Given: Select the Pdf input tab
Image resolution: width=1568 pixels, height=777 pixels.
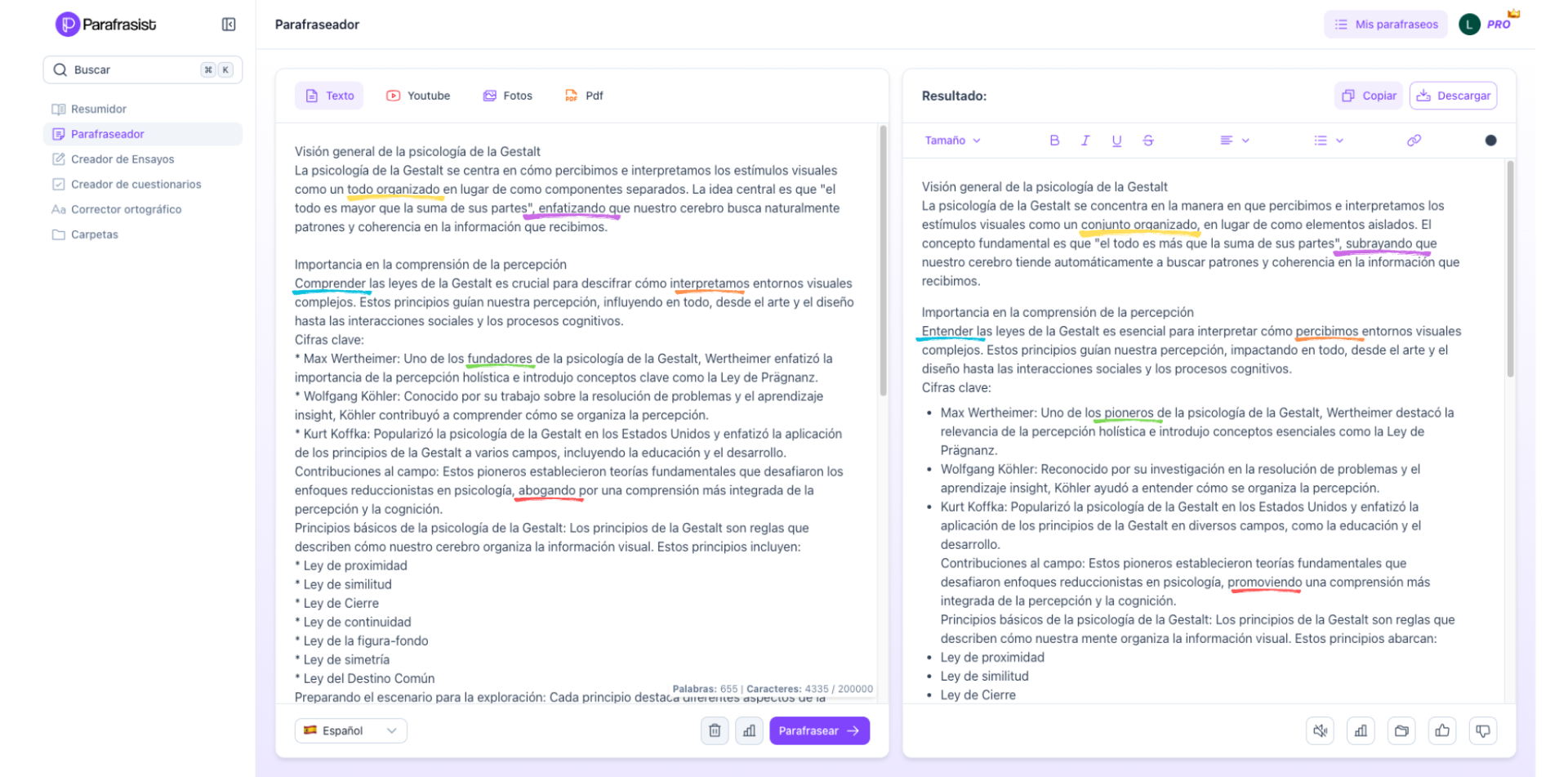Looking at the screenshot, I should click(x=584, y=96).
